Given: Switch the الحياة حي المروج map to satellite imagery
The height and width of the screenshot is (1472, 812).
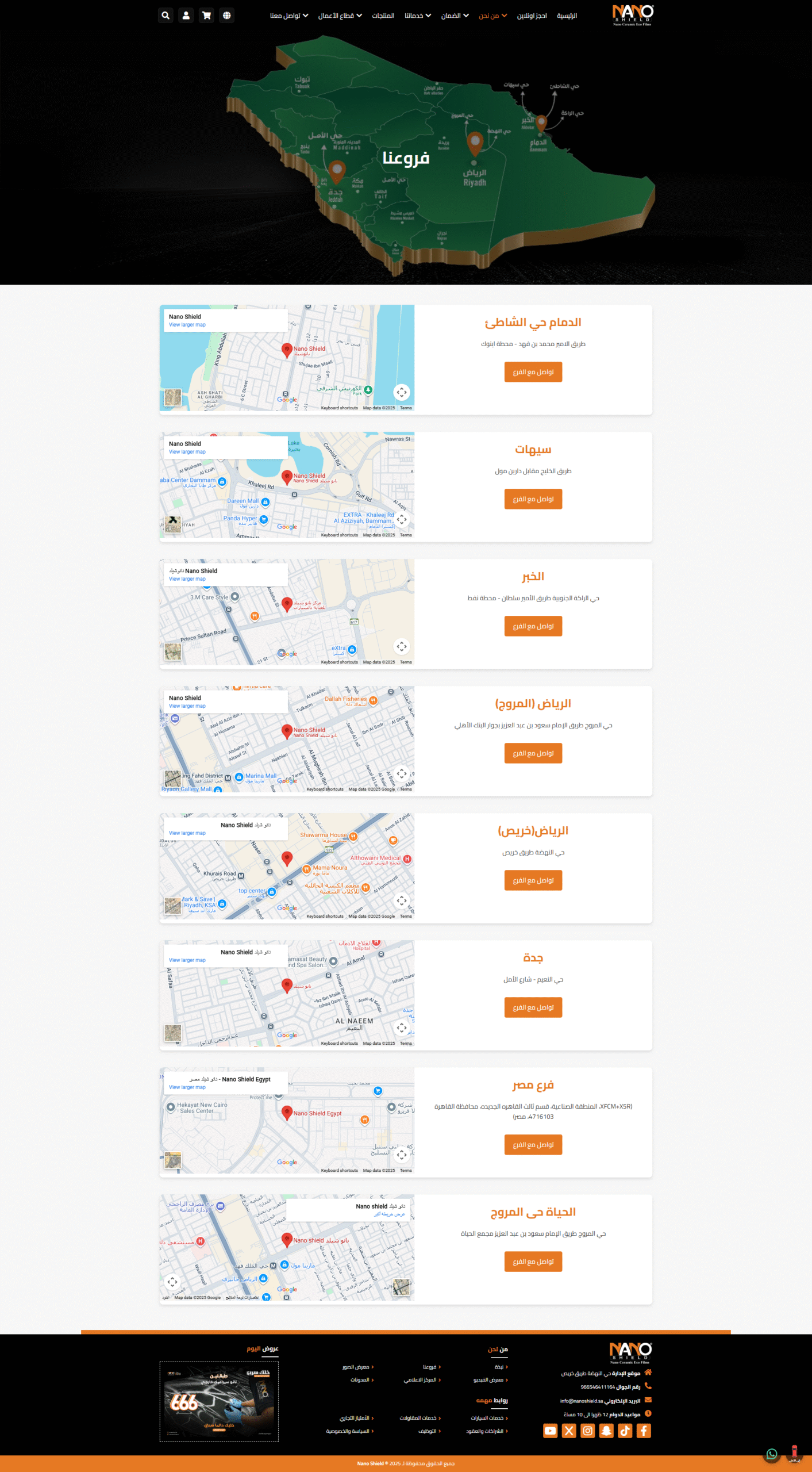Looking at the screenshot, I should pos(402,1287).
